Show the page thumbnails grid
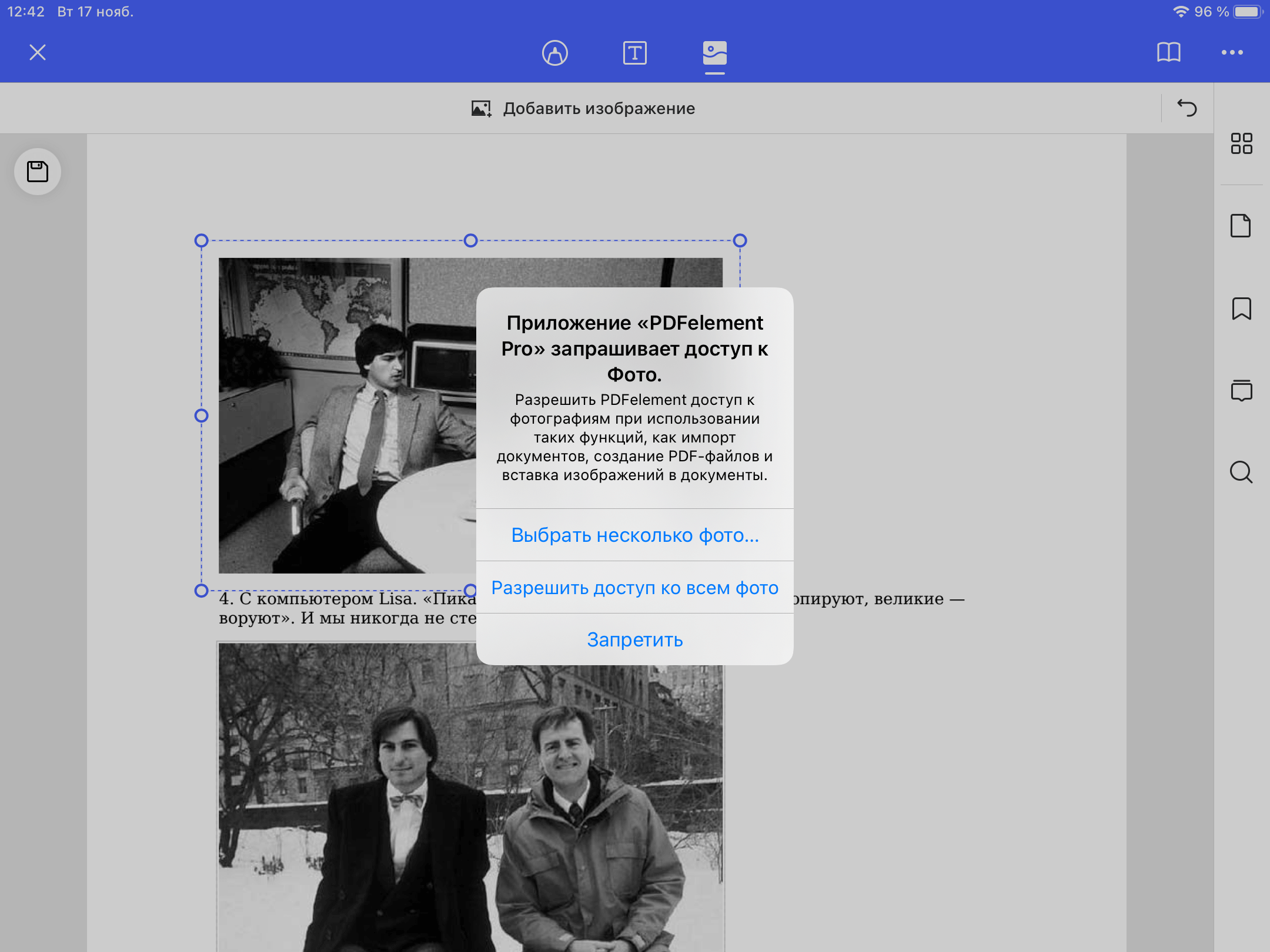 click(1241, 143)
